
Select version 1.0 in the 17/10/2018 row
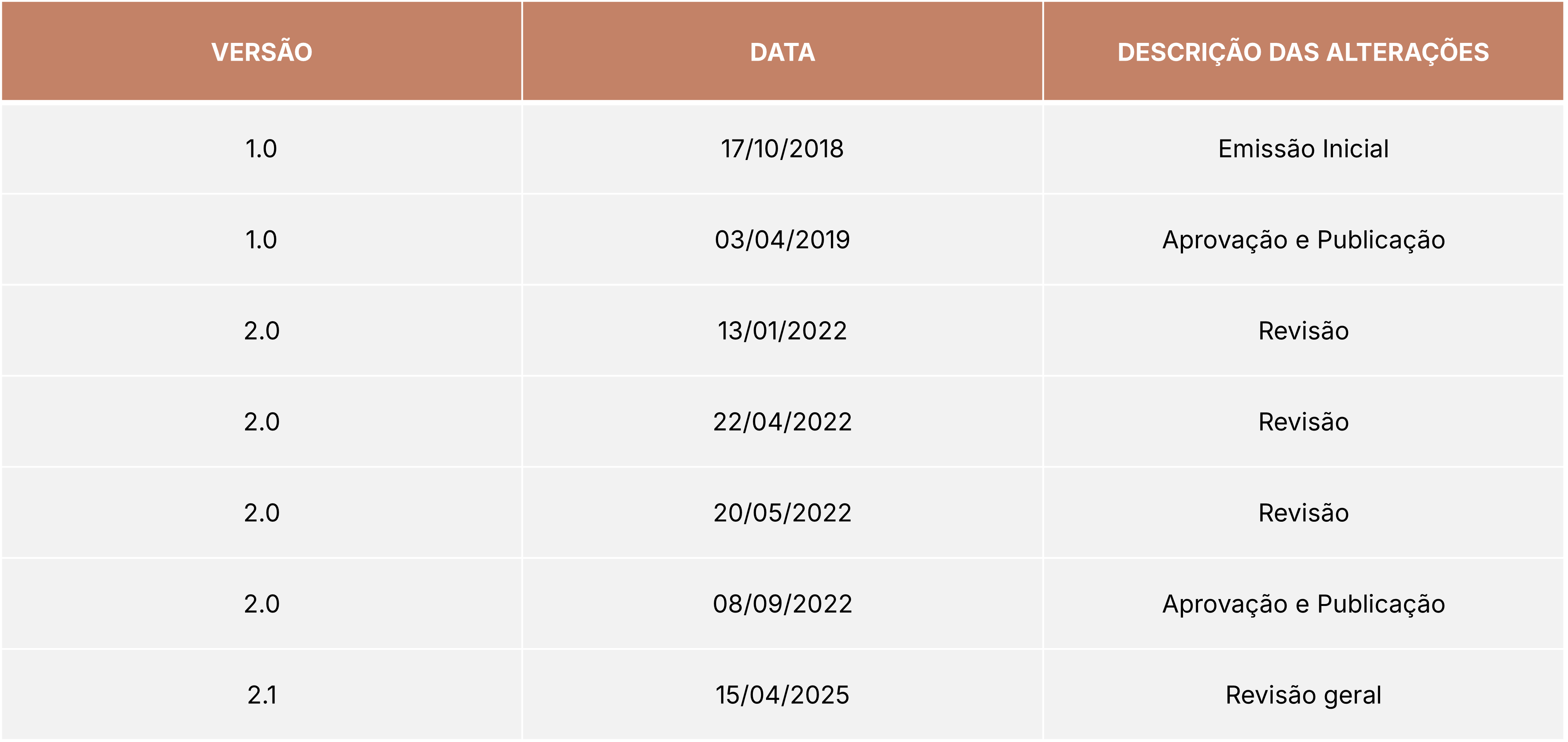261,148
